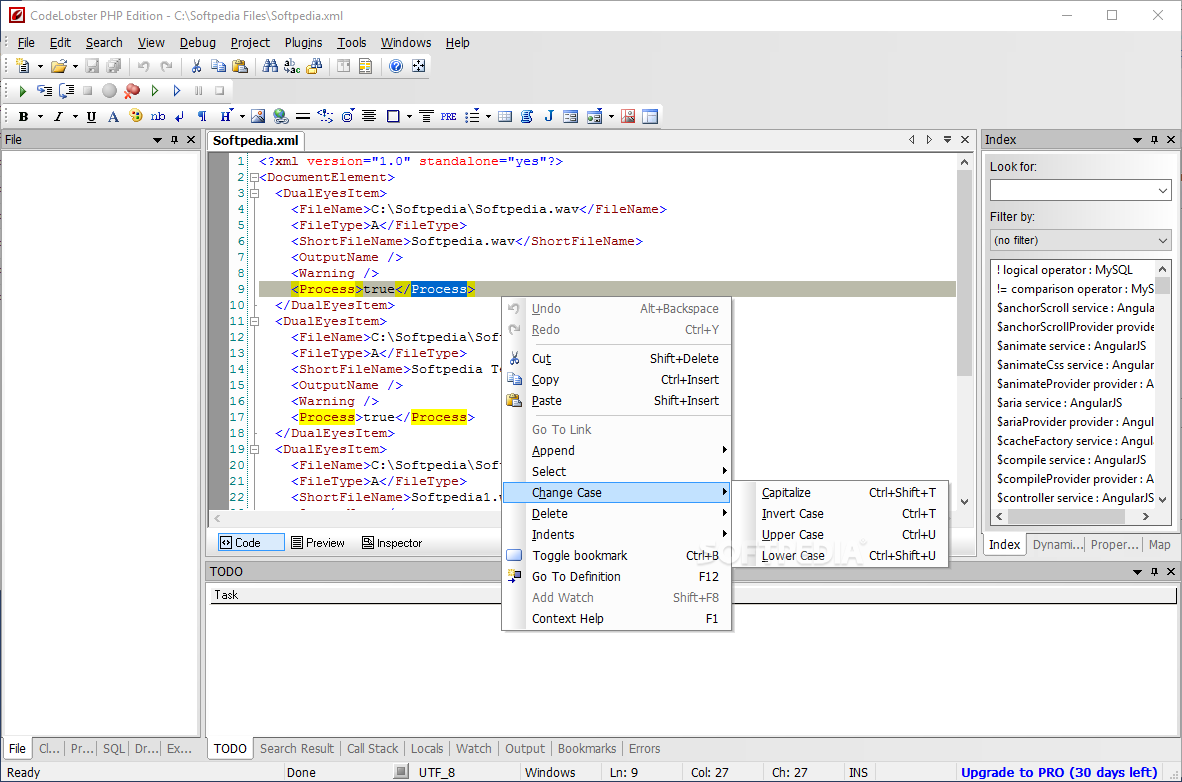Click the font color A icon

(x=113, y=116)
